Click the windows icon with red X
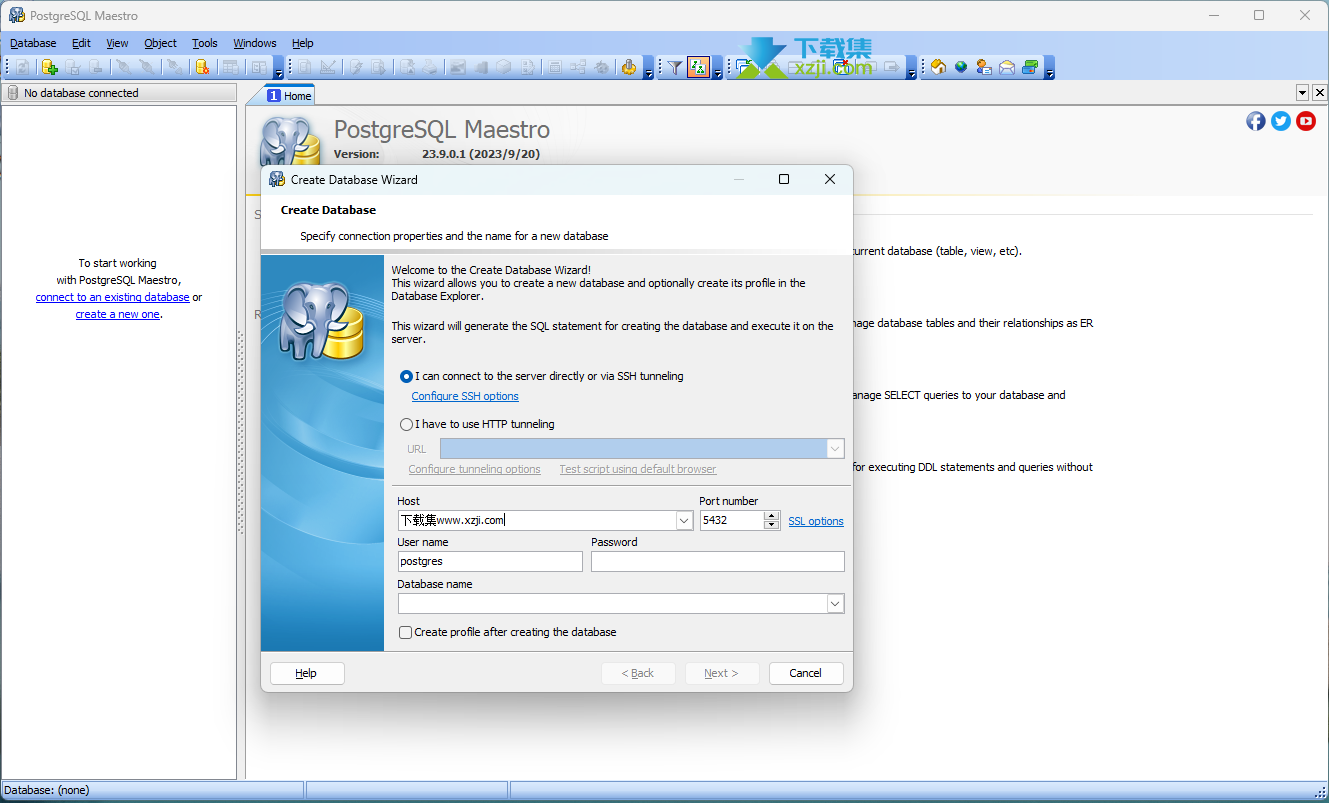This screenshot has width=1329, height=803. tap(842, 67)
